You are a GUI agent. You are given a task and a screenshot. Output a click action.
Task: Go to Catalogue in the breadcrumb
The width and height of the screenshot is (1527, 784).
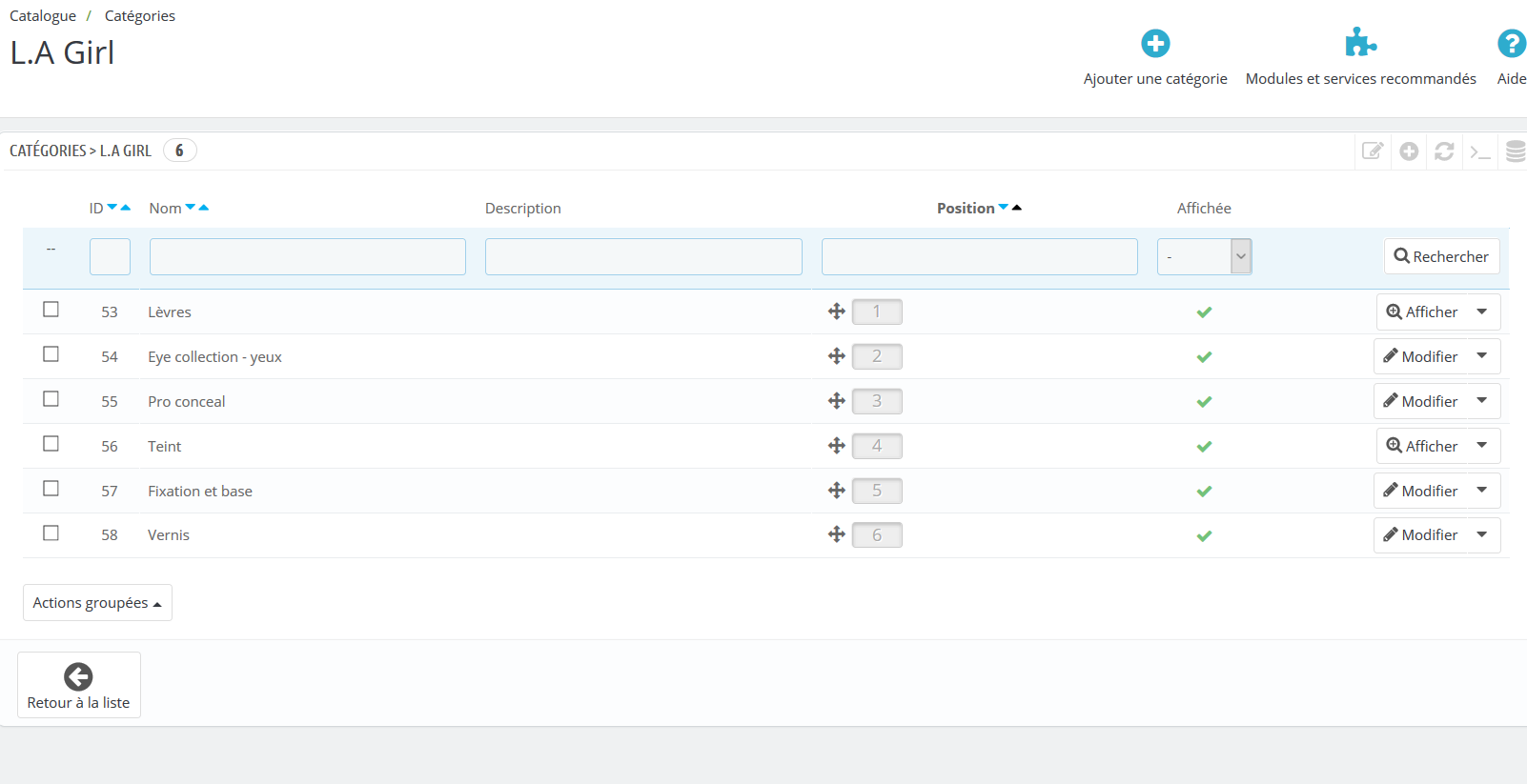click(x=43, y=16)
